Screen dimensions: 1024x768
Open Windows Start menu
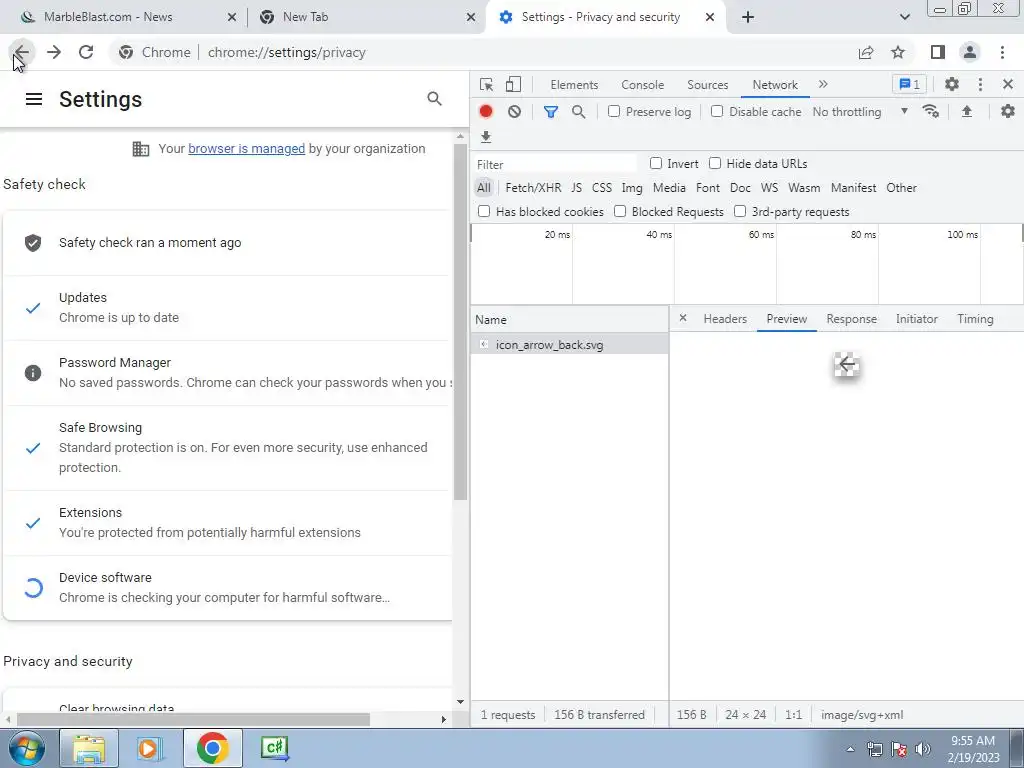pyautogui.click(x=27, y=748)
